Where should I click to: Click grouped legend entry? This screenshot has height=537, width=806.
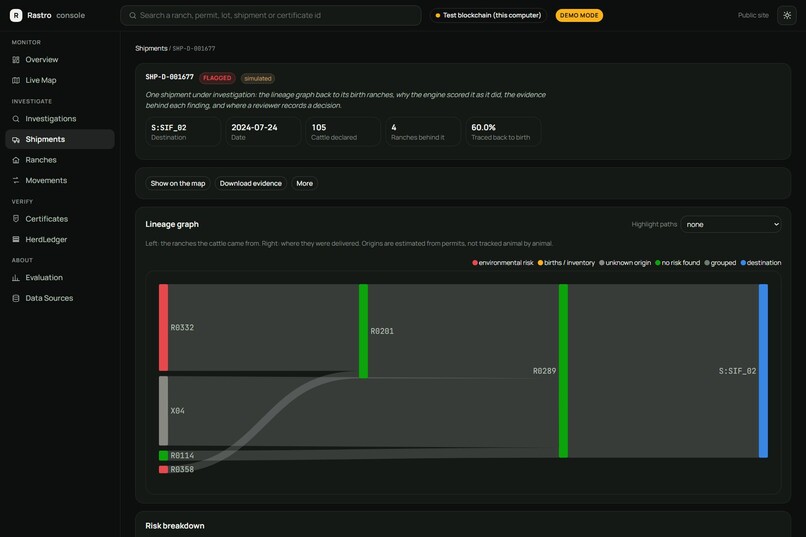tap(720, 263)
